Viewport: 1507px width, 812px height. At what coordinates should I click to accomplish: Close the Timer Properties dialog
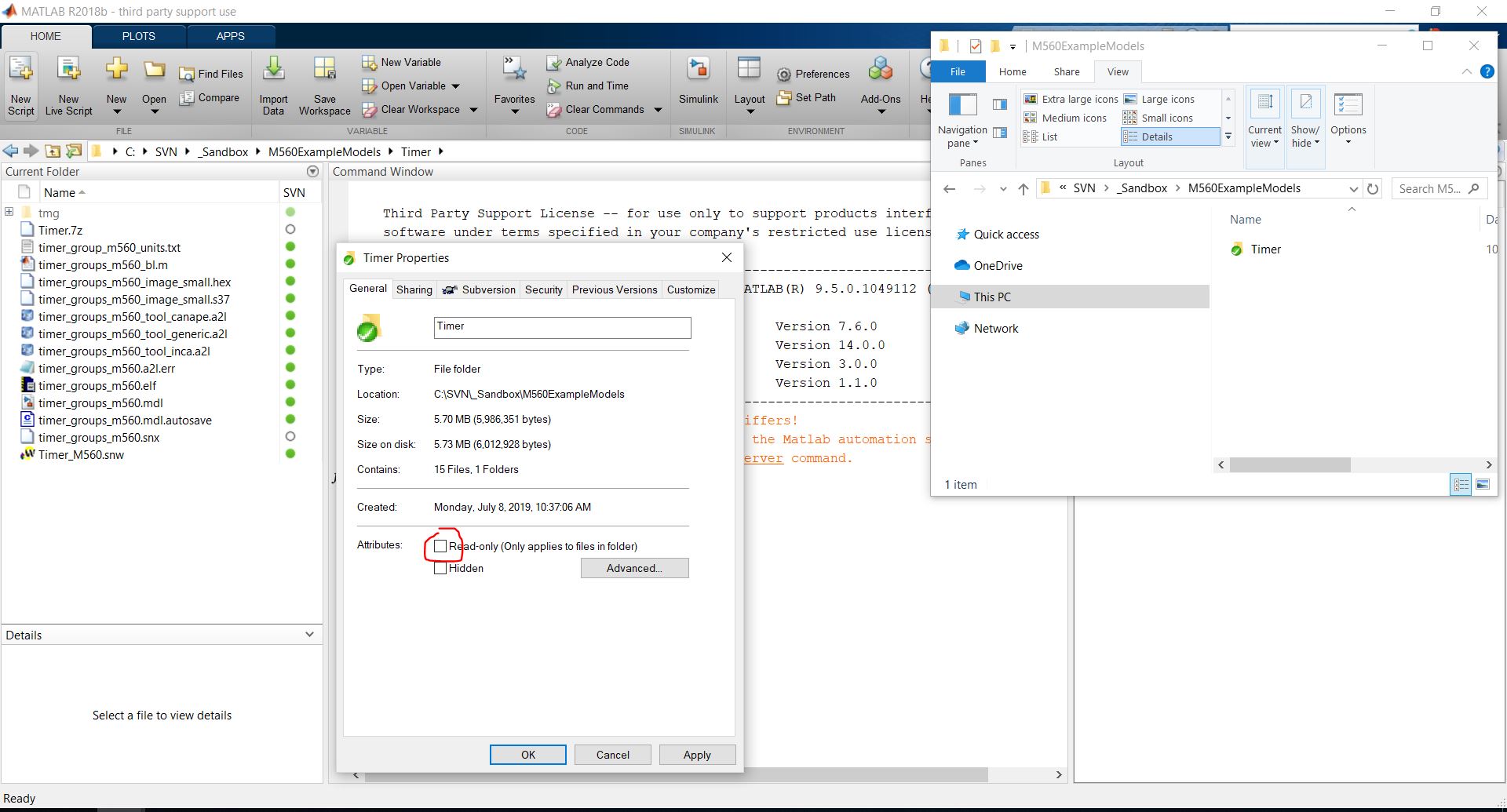(727, 257)
